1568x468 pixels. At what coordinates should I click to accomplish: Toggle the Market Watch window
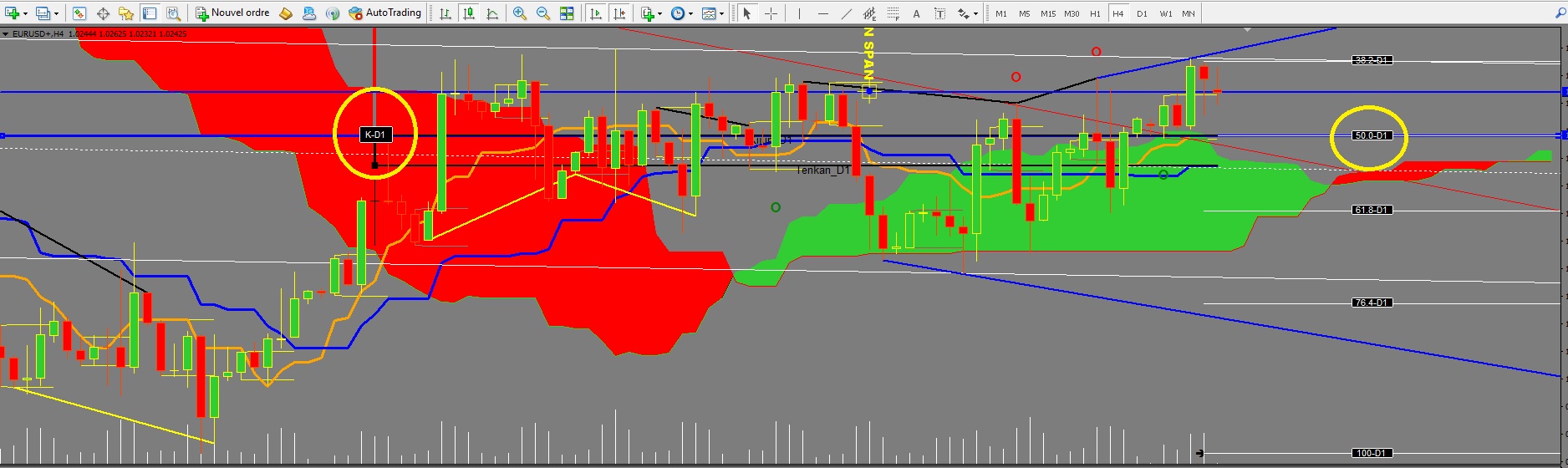79,13
